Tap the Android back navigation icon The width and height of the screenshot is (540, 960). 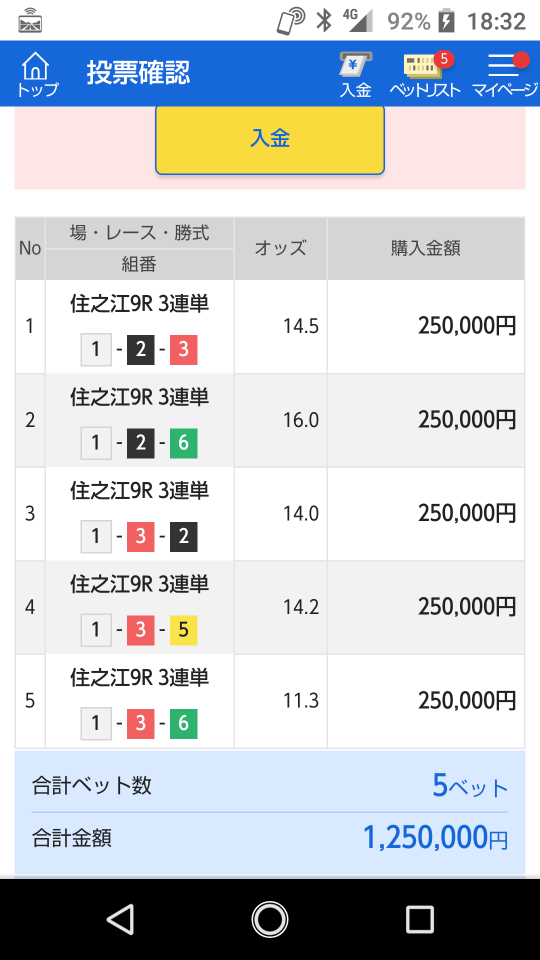click(121, 919)
